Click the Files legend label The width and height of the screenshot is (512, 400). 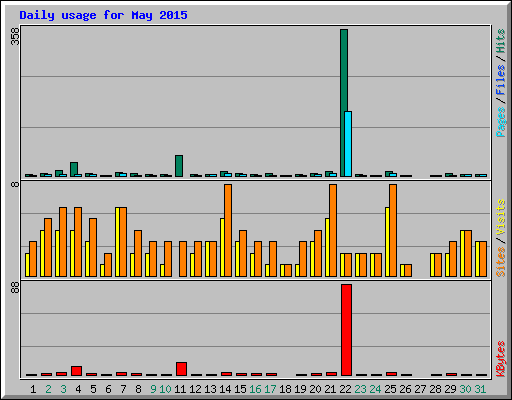[x=501, y=80]
